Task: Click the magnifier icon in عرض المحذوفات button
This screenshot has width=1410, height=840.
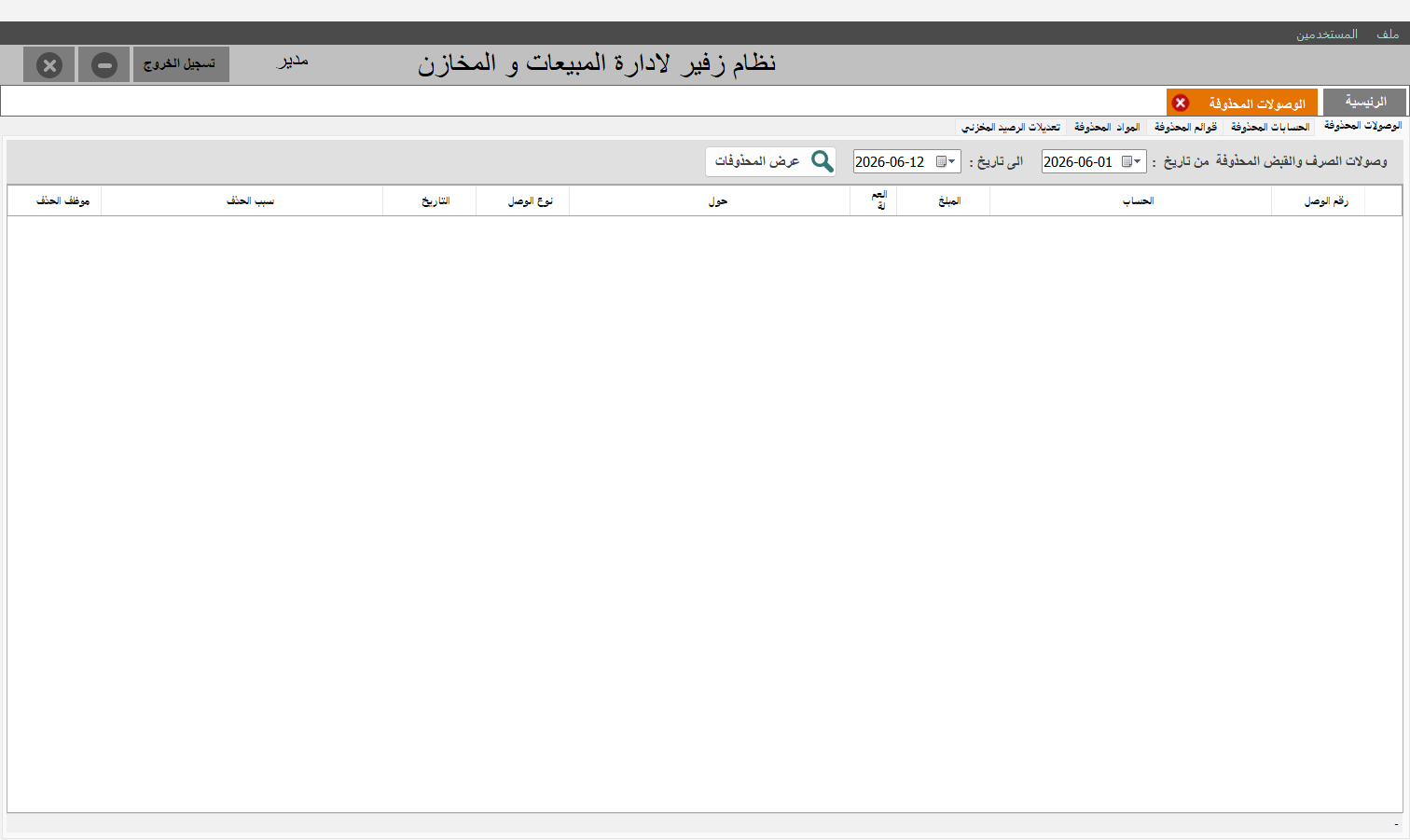Action: tap(822, 161)
